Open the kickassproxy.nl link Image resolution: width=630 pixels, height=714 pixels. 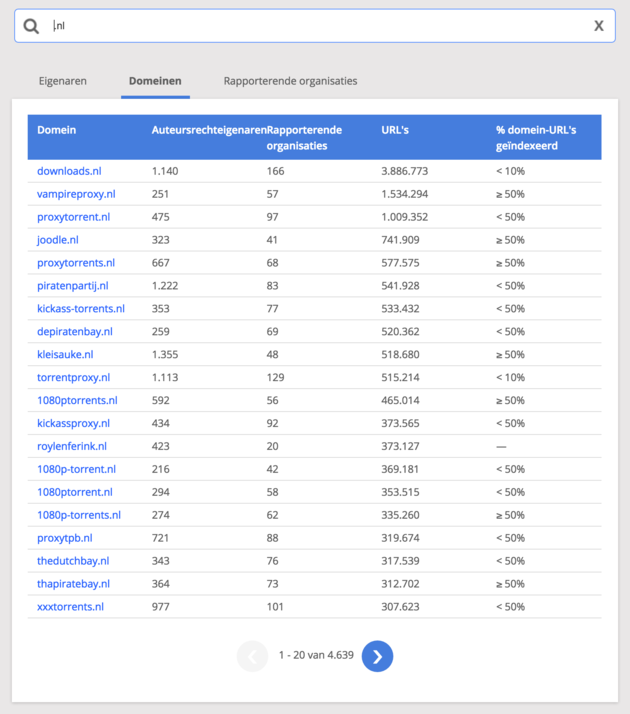point(73,423)
